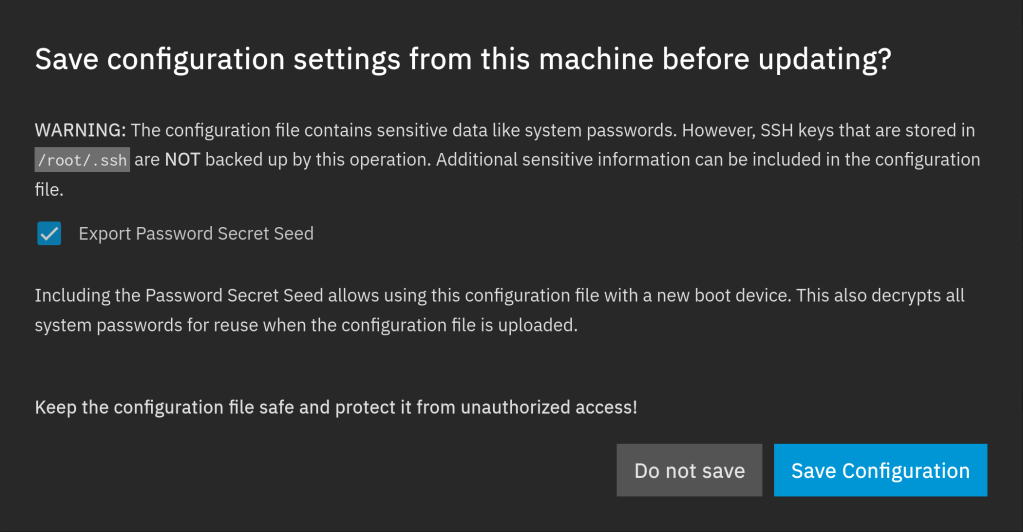This screenshot has height=532, width=1023.
Task: Click the word 'updating?' in the heading
Action: click(x=820, y=60)
